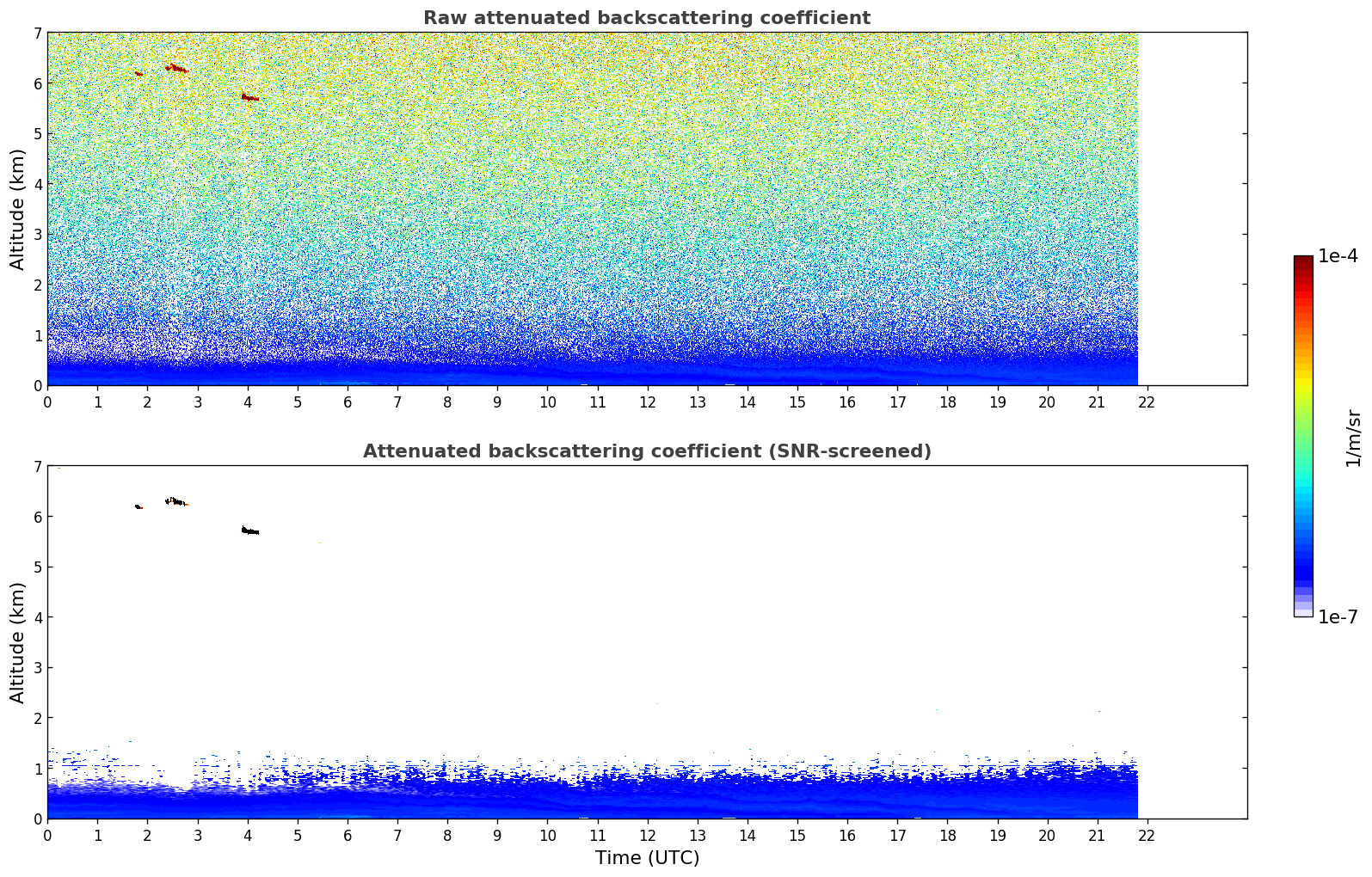Click the "Raw attenuated backscattering coefficient" title
Viewport: 1372px width, 877px height.
tap(647, 18)
